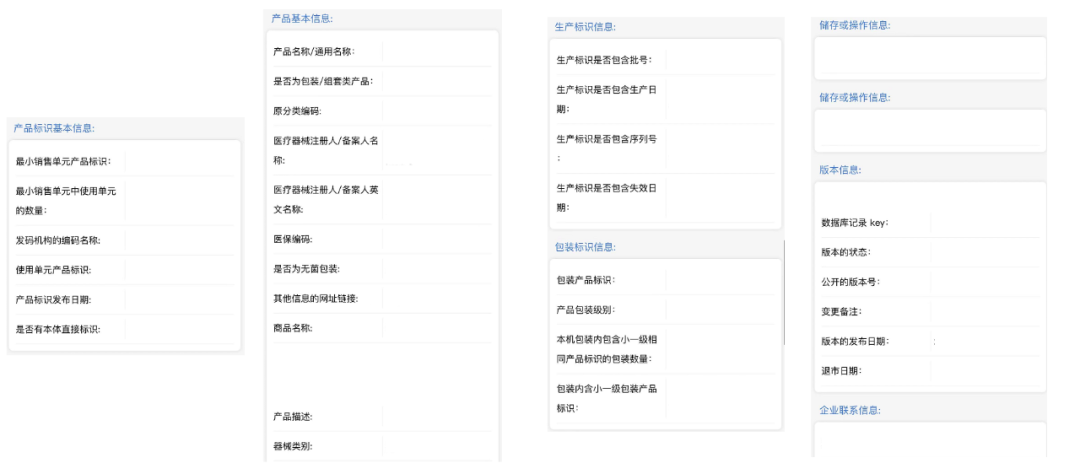Click the 产品标识基本信息 section heading

pos(54,128)
